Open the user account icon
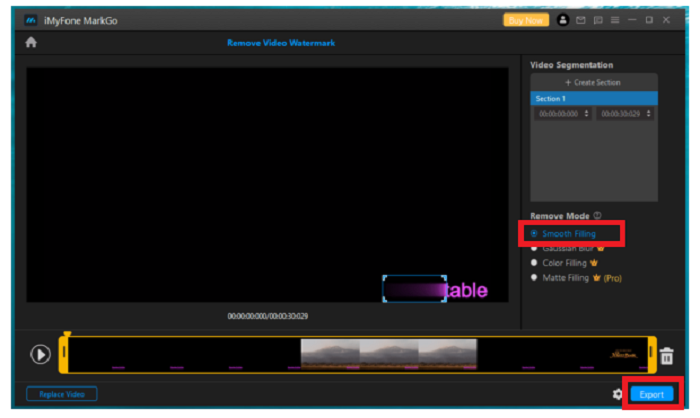Viewport: 700px width, 418px height. pyautogui.click(x=562, y=20)
